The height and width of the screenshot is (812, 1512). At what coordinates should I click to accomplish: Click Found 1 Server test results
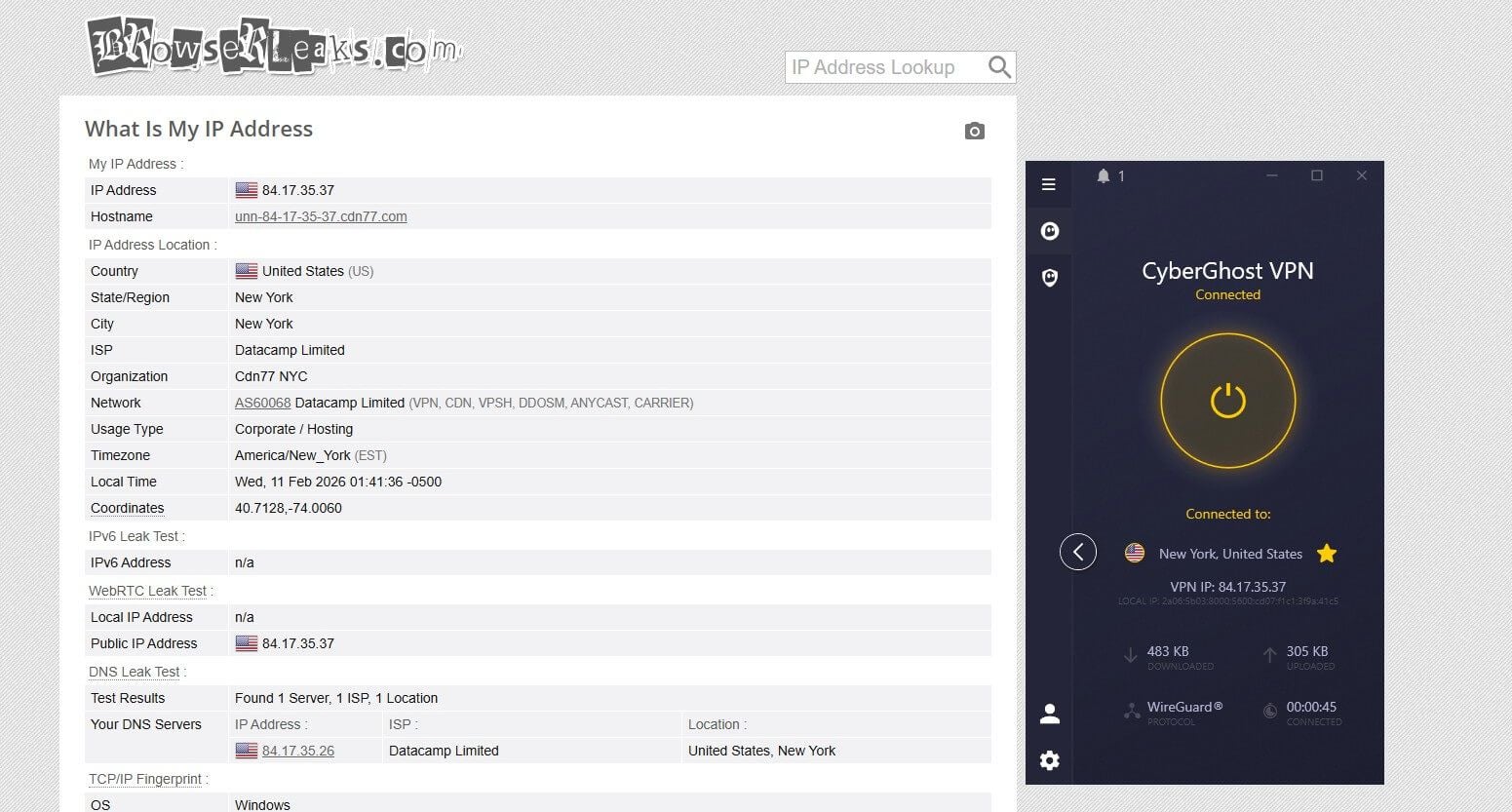coord(336,698)
